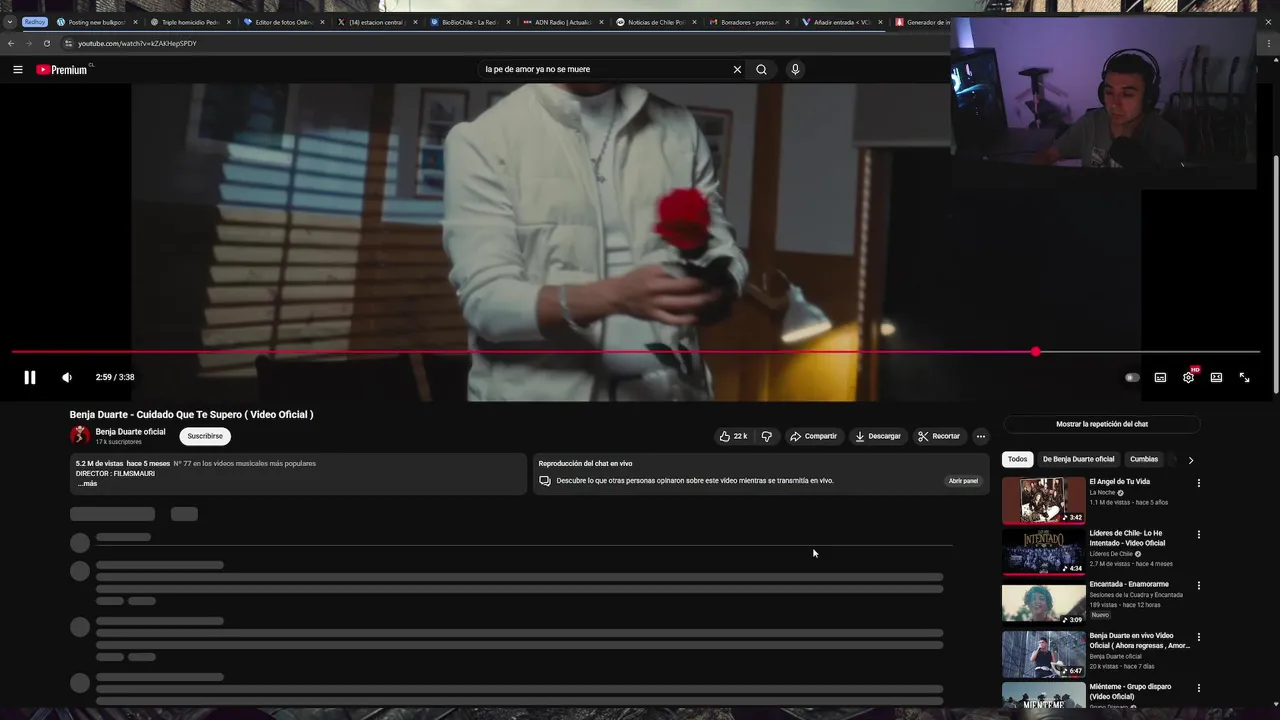The image size is (1280, 720).
Task: Open the browser tab search dropdown
Action: [x=10, y=22]
